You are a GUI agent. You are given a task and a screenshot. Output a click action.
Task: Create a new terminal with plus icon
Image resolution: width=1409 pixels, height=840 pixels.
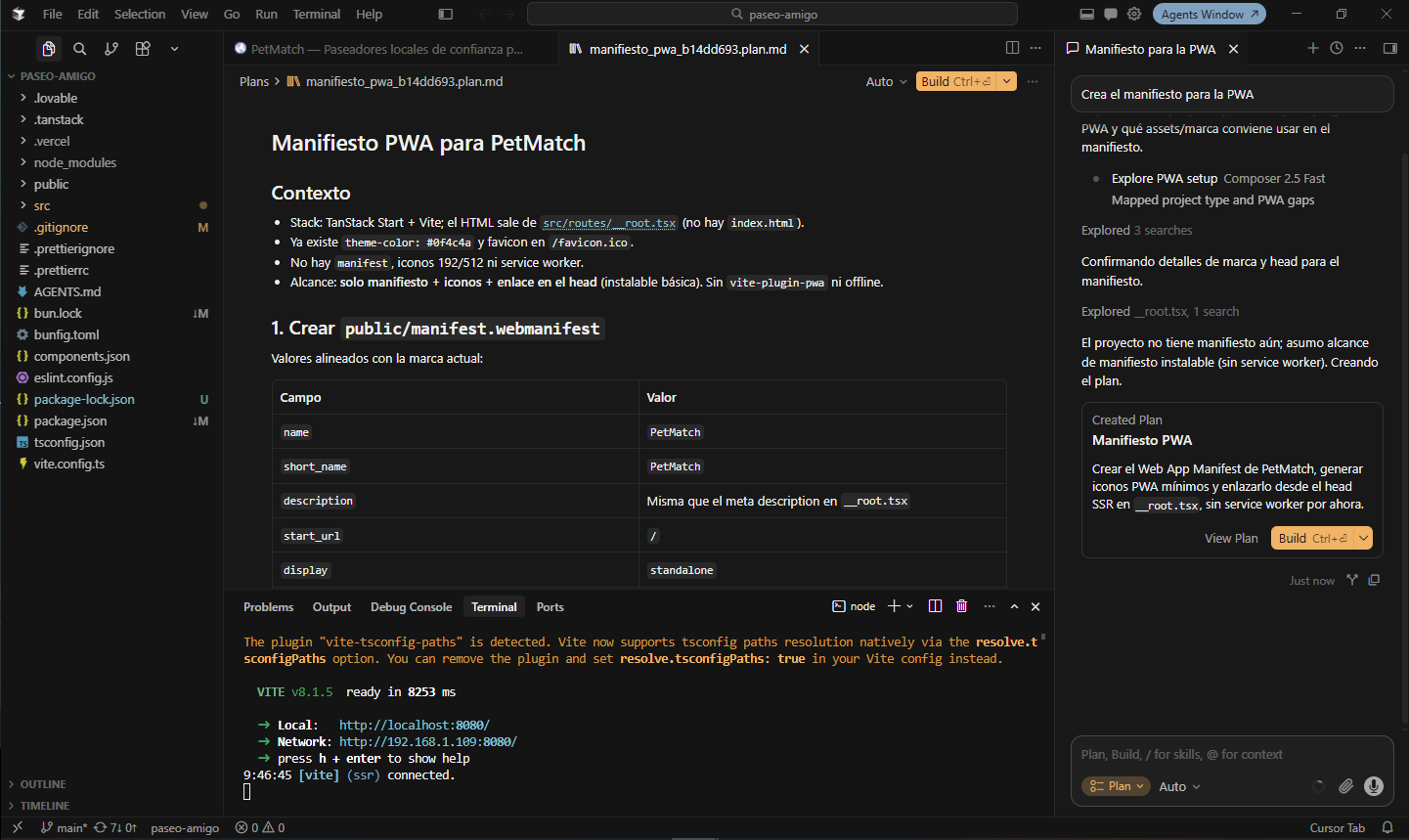tap(893, 606)
